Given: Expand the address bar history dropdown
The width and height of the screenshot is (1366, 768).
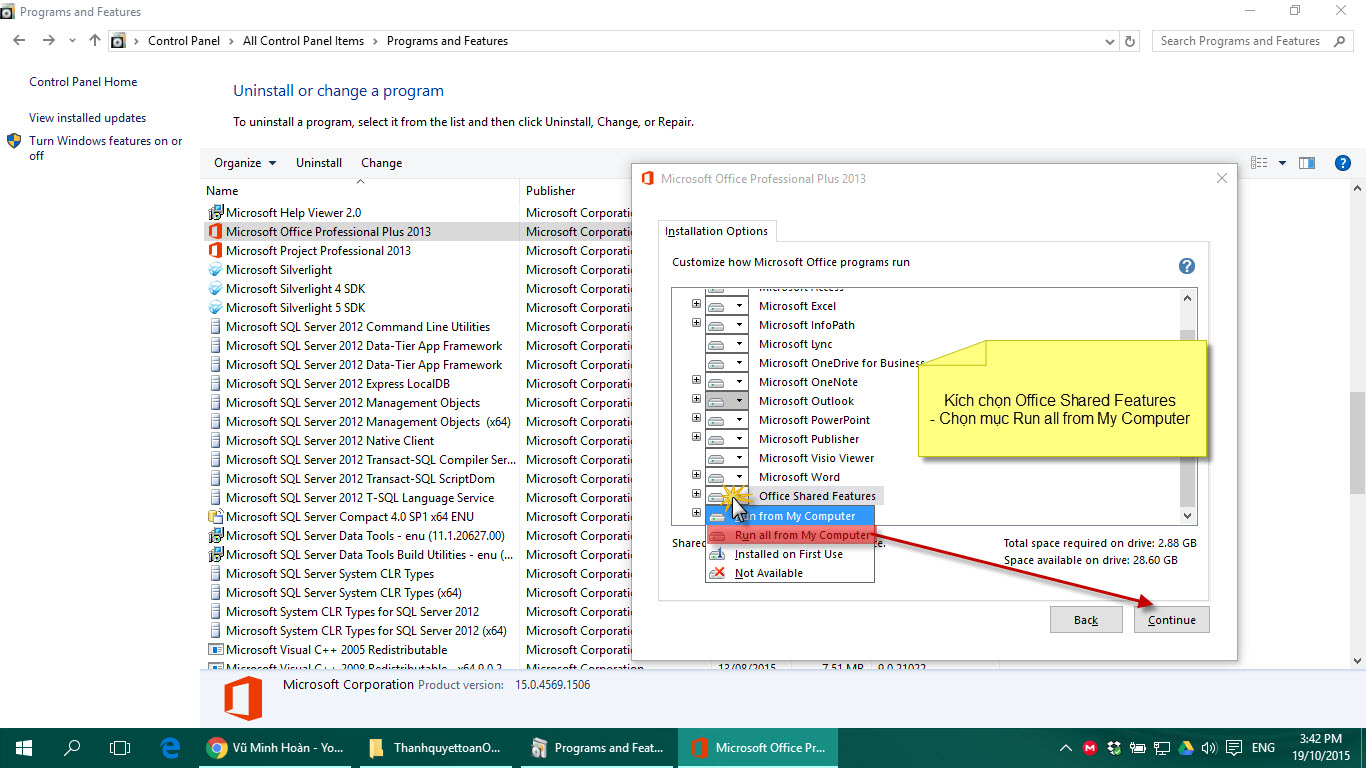Looking at the screenshot, I should (x=1110, y=41).
